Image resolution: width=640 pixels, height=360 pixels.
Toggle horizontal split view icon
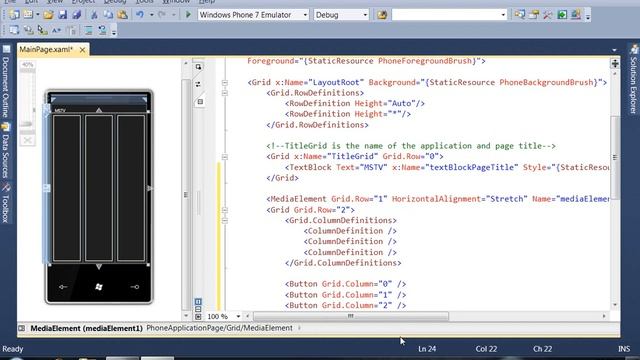click(x=198, y=309)
